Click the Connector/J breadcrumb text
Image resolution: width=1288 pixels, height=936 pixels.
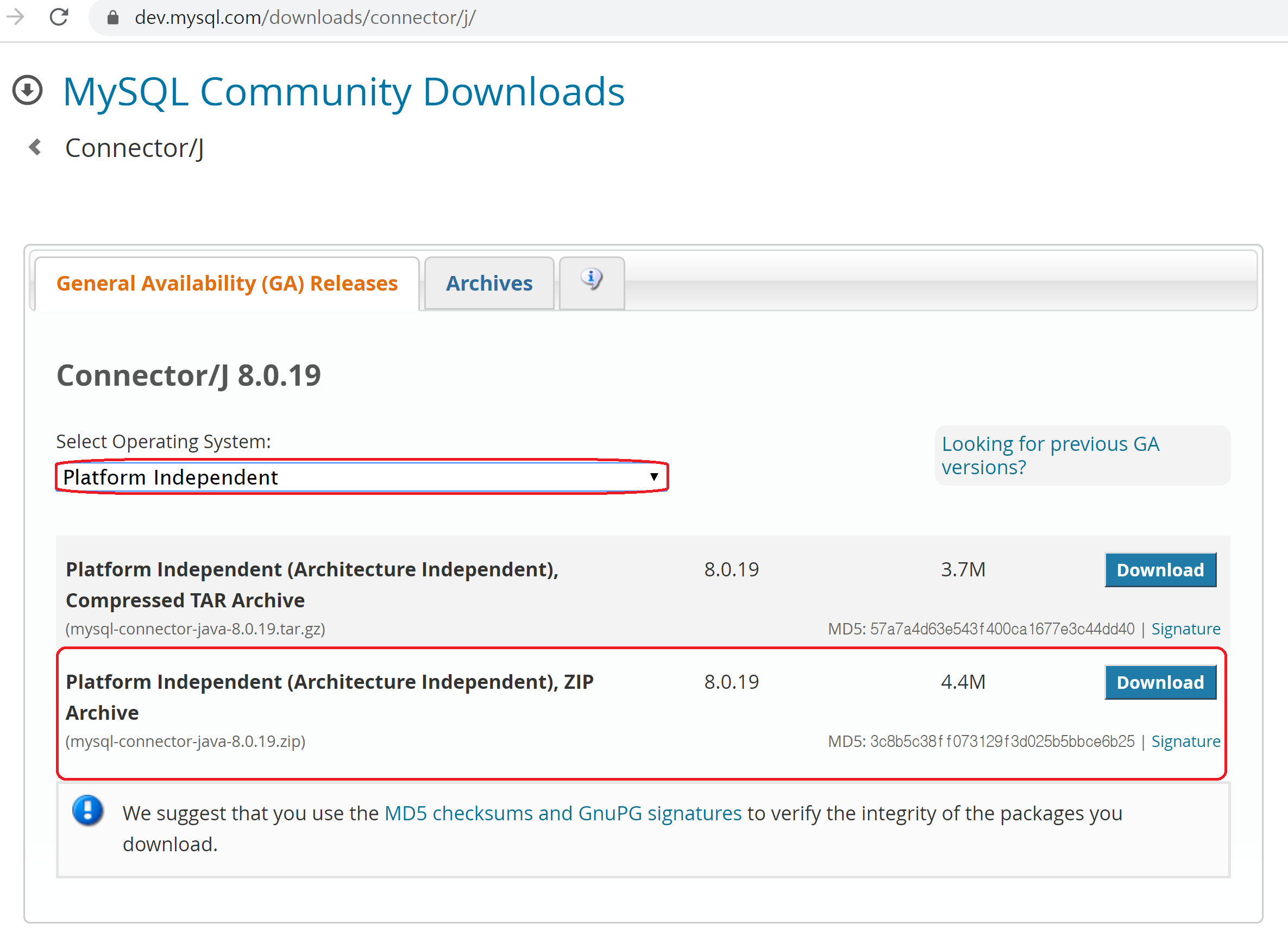click(134, 148)
